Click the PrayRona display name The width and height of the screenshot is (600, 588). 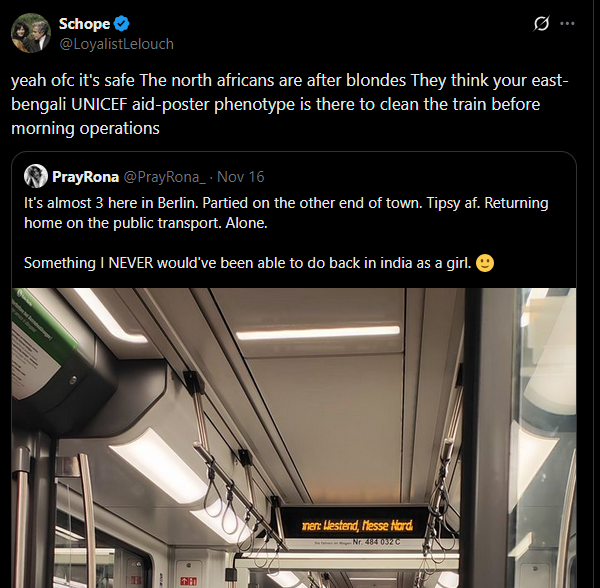(x=84, y=176)
